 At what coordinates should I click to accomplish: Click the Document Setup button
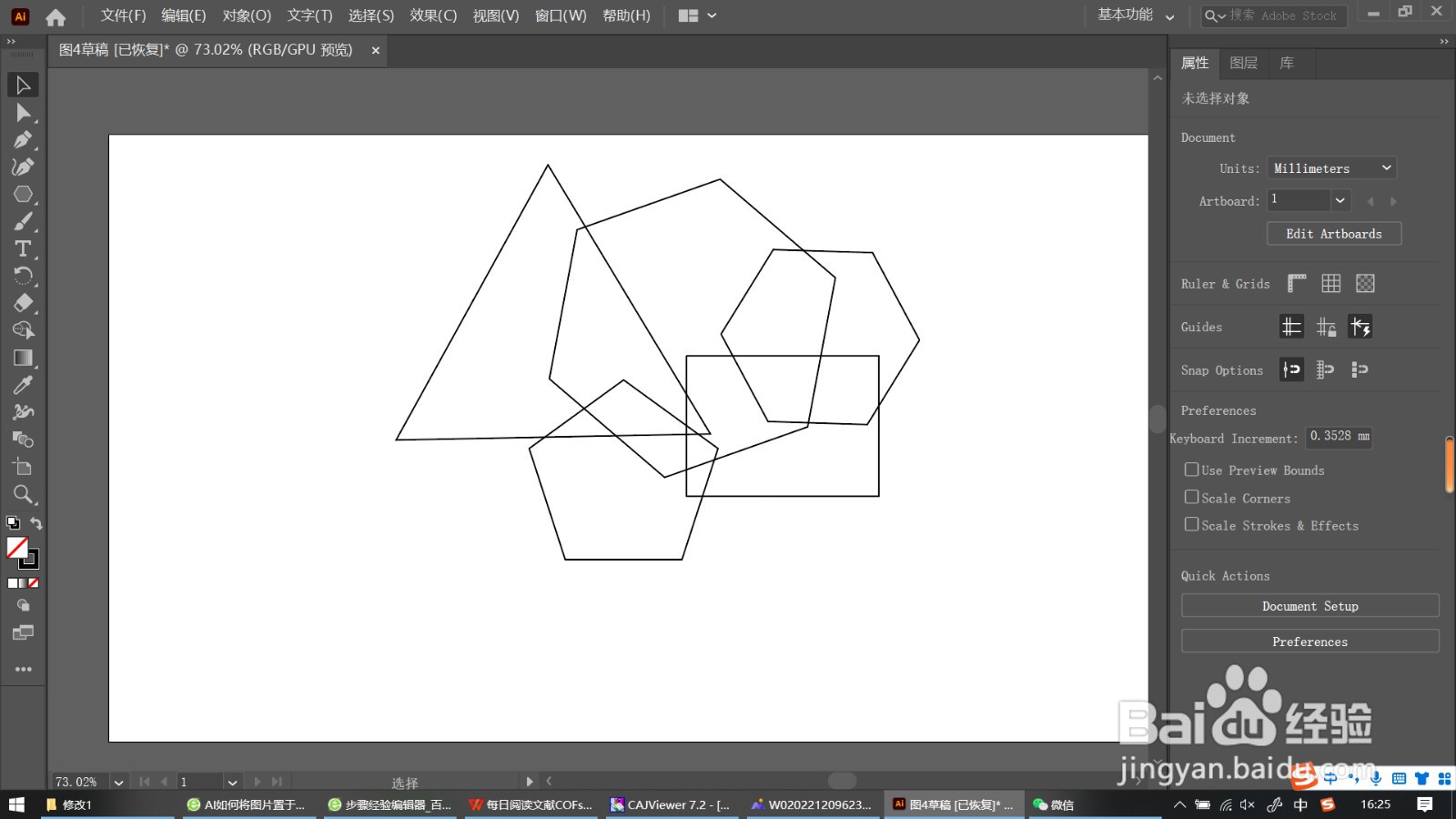click(1310, 606)
